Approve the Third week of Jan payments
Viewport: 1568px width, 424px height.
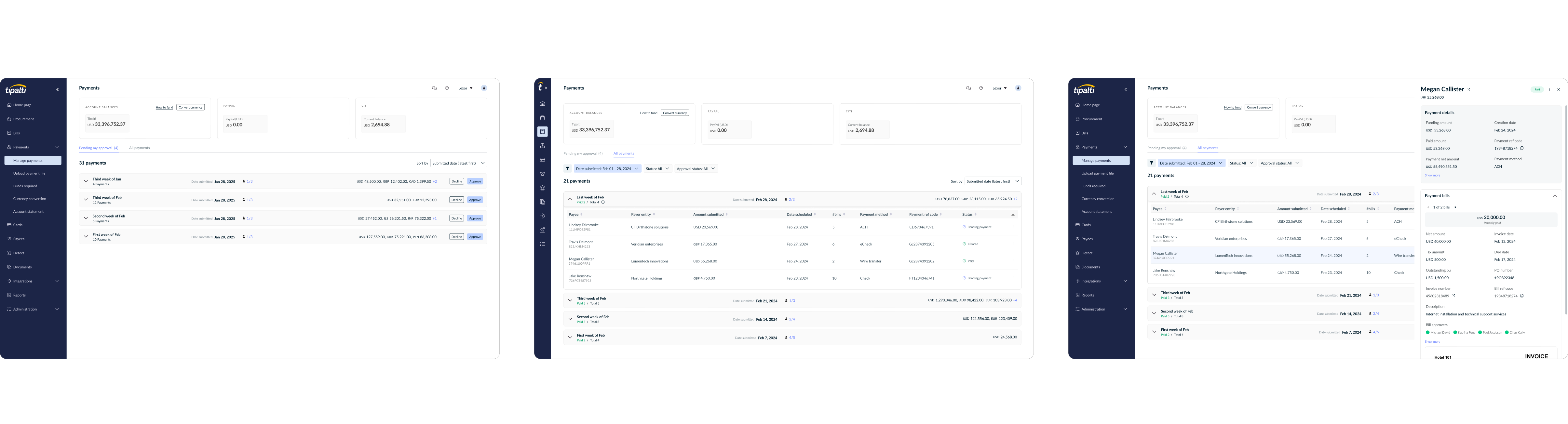tap(475, 181)
